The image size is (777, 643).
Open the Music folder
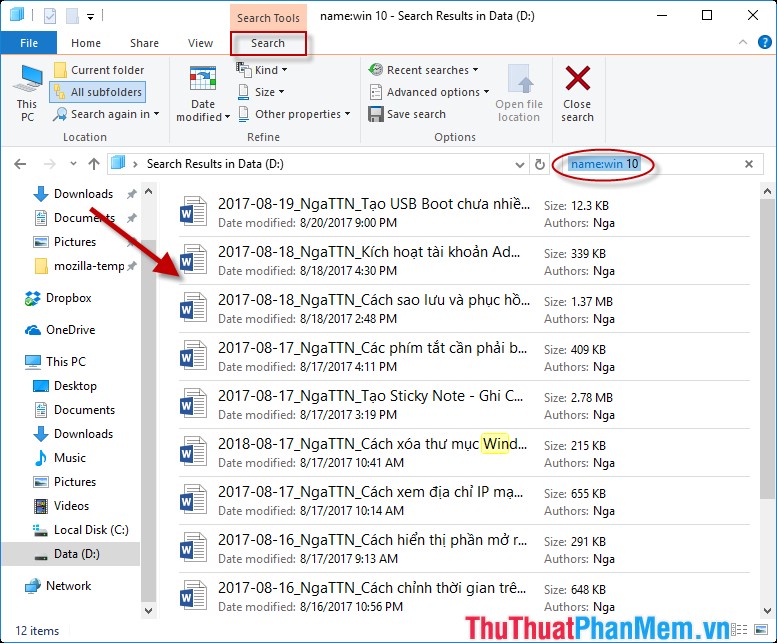(x=69, y=458)
